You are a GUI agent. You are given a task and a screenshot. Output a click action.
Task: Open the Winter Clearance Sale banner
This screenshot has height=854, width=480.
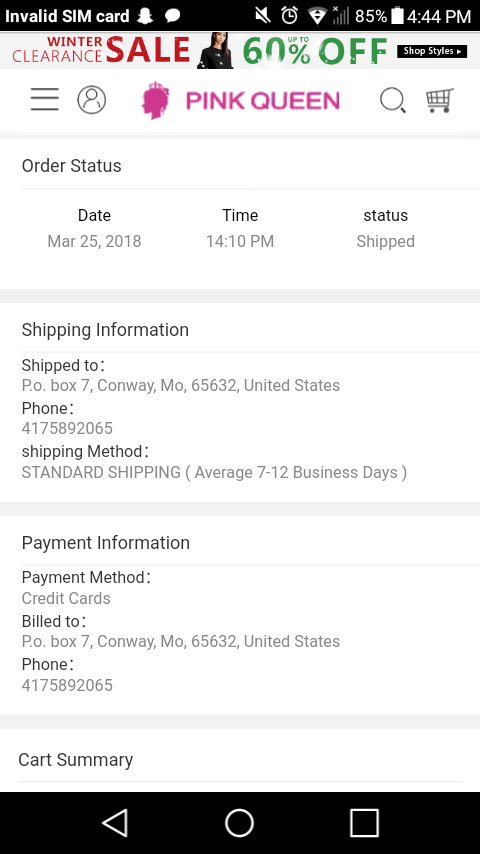tap(101, 50)
